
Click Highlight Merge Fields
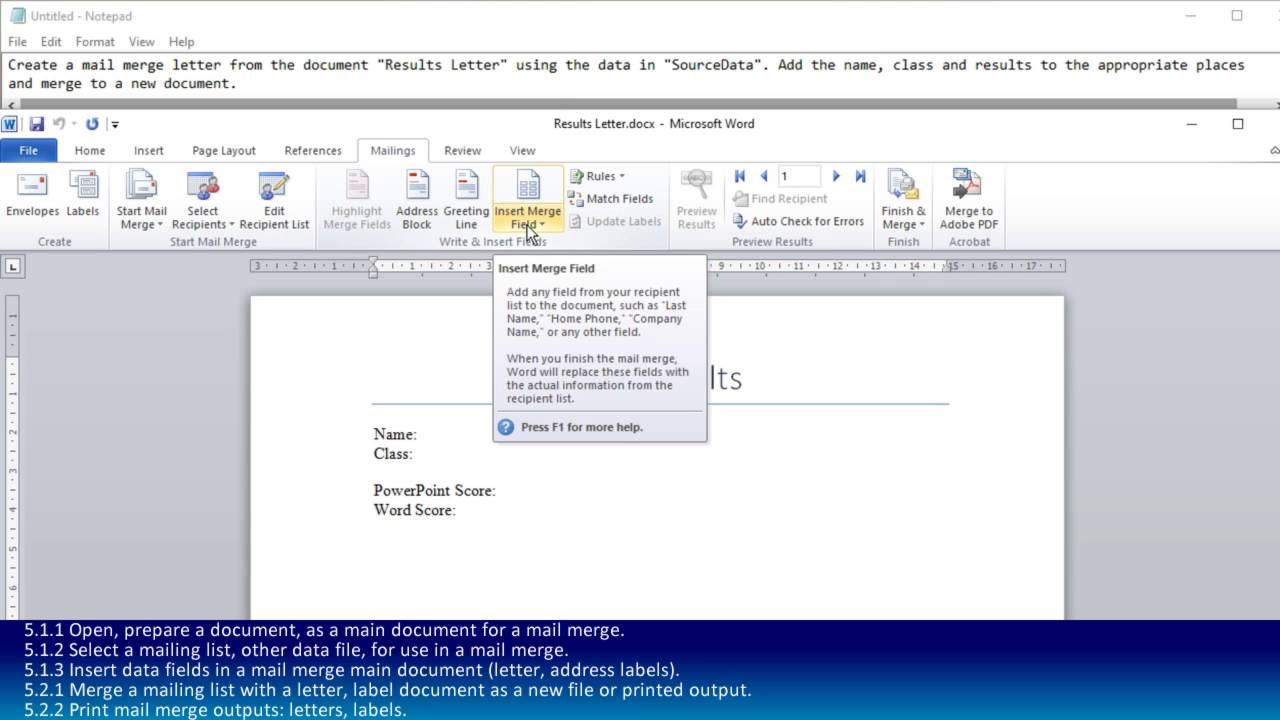coord(357,200)
